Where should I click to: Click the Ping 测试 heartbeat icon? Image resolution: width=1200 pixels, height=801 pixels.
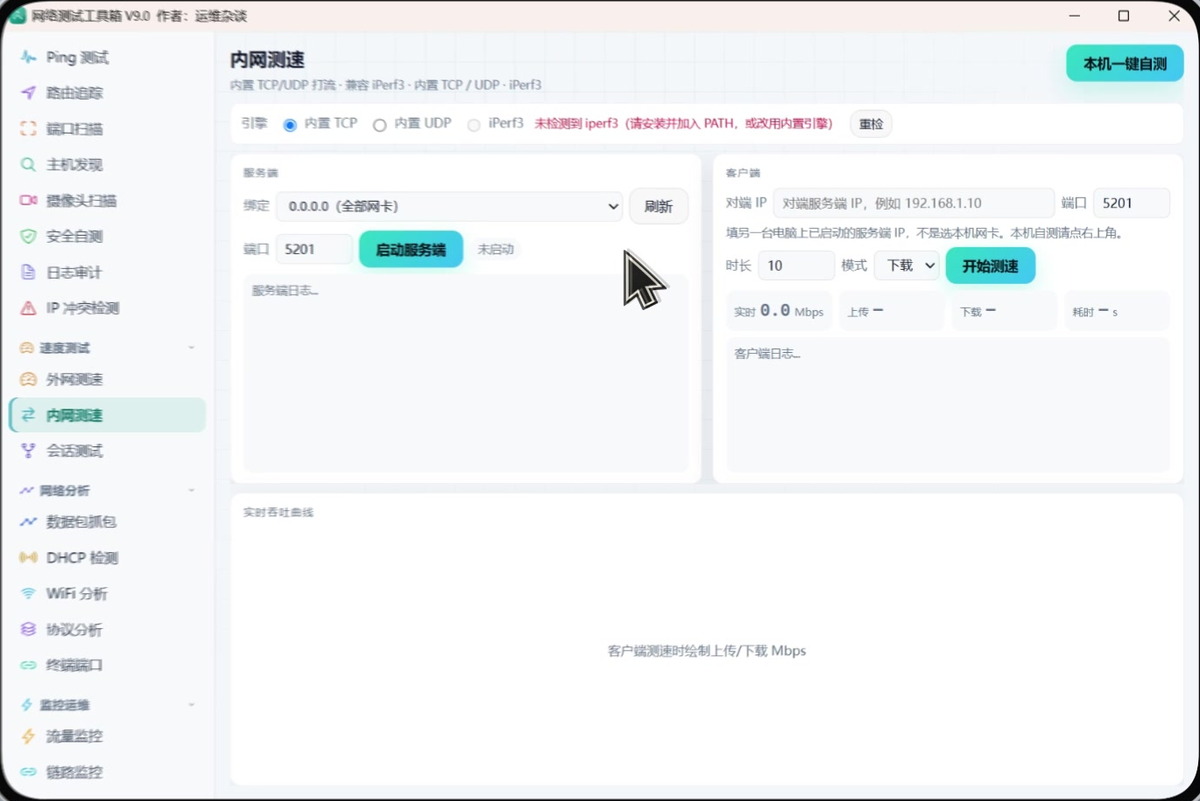click(x=28, y=57)
